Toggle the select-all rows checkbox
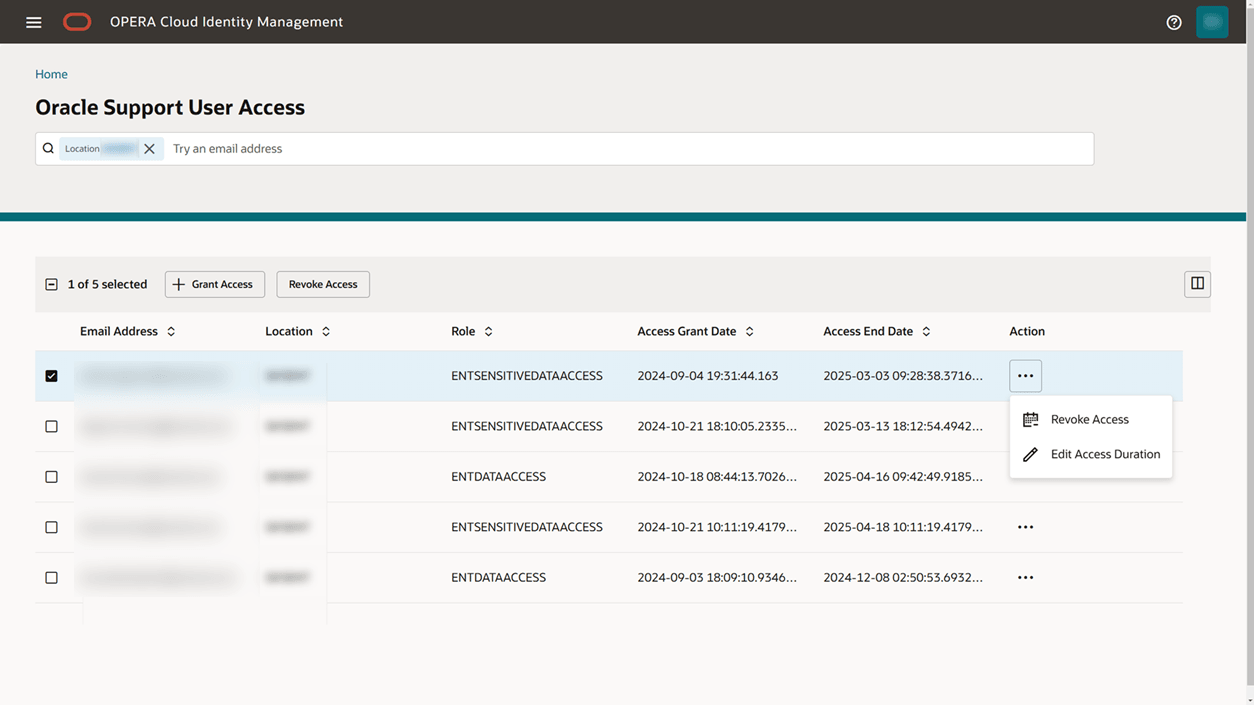Screen dimensions: 1254x705 click(x=51, y=284)
